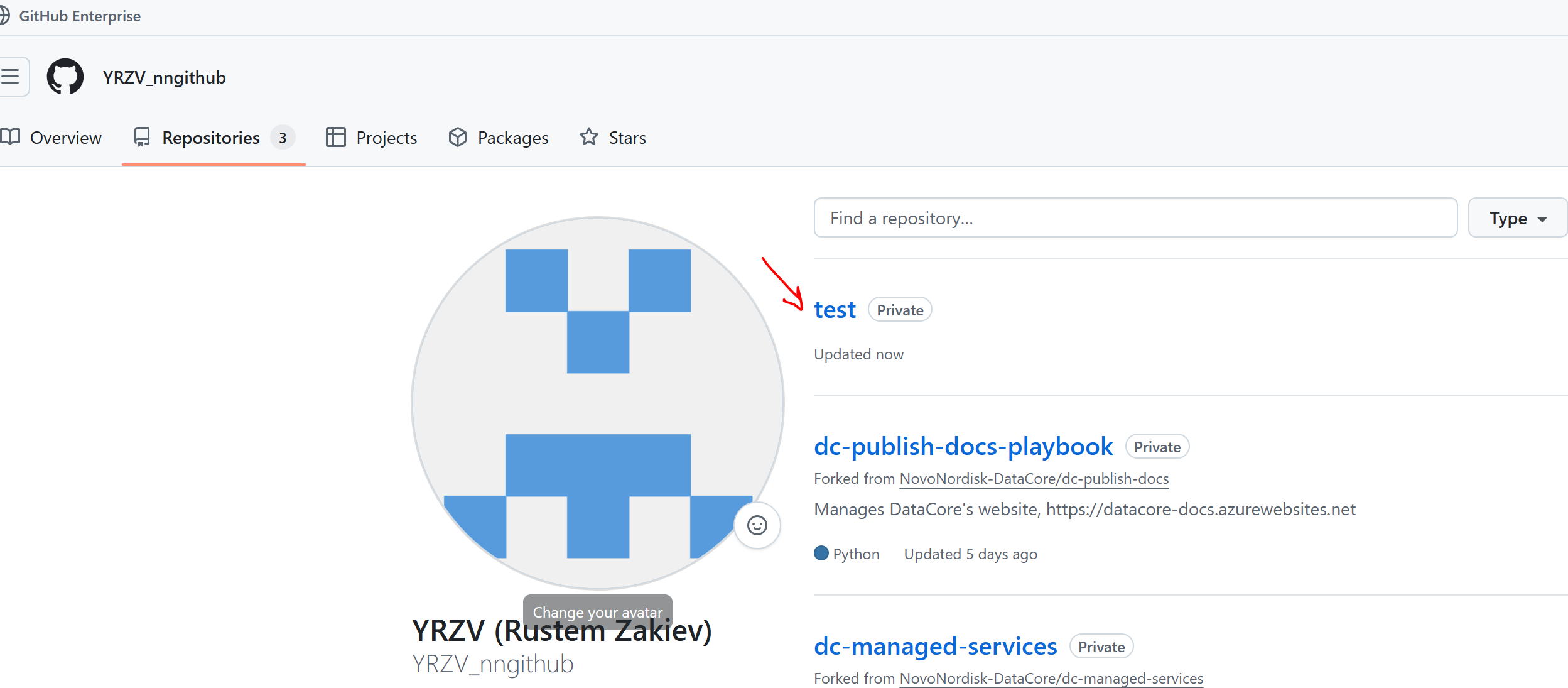Click the GitHub Enterprise banner text

[x=80, y=16]
